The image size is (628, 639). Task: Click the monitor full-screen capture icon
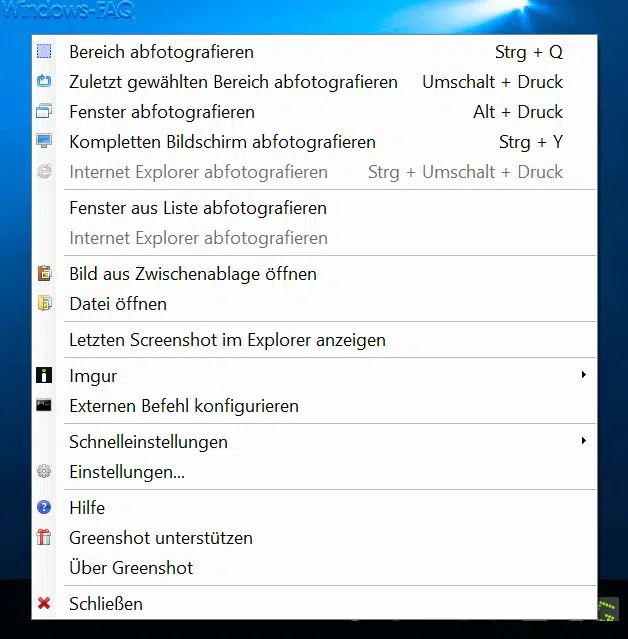click(44, 141)
